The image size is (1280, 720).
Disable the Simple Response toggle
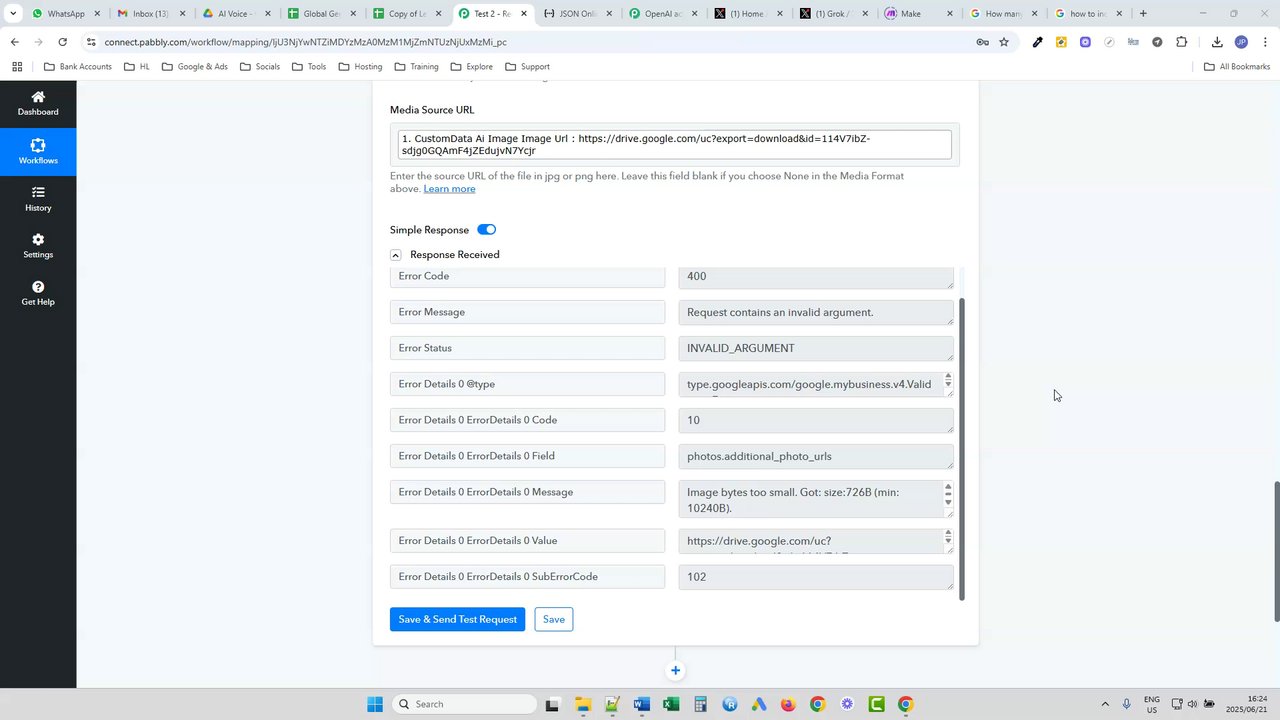487,230
